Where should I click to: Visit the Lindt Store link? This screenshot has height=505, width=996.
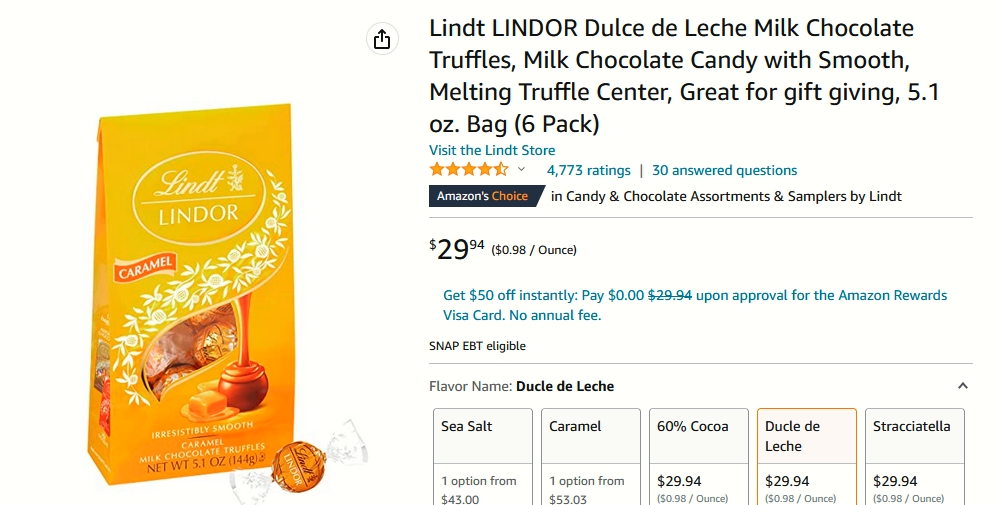[492, 151]
